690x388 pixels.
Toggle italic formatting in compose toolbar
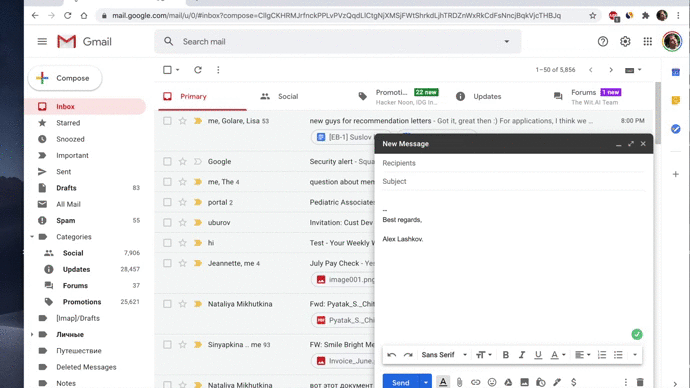point(521,355)
